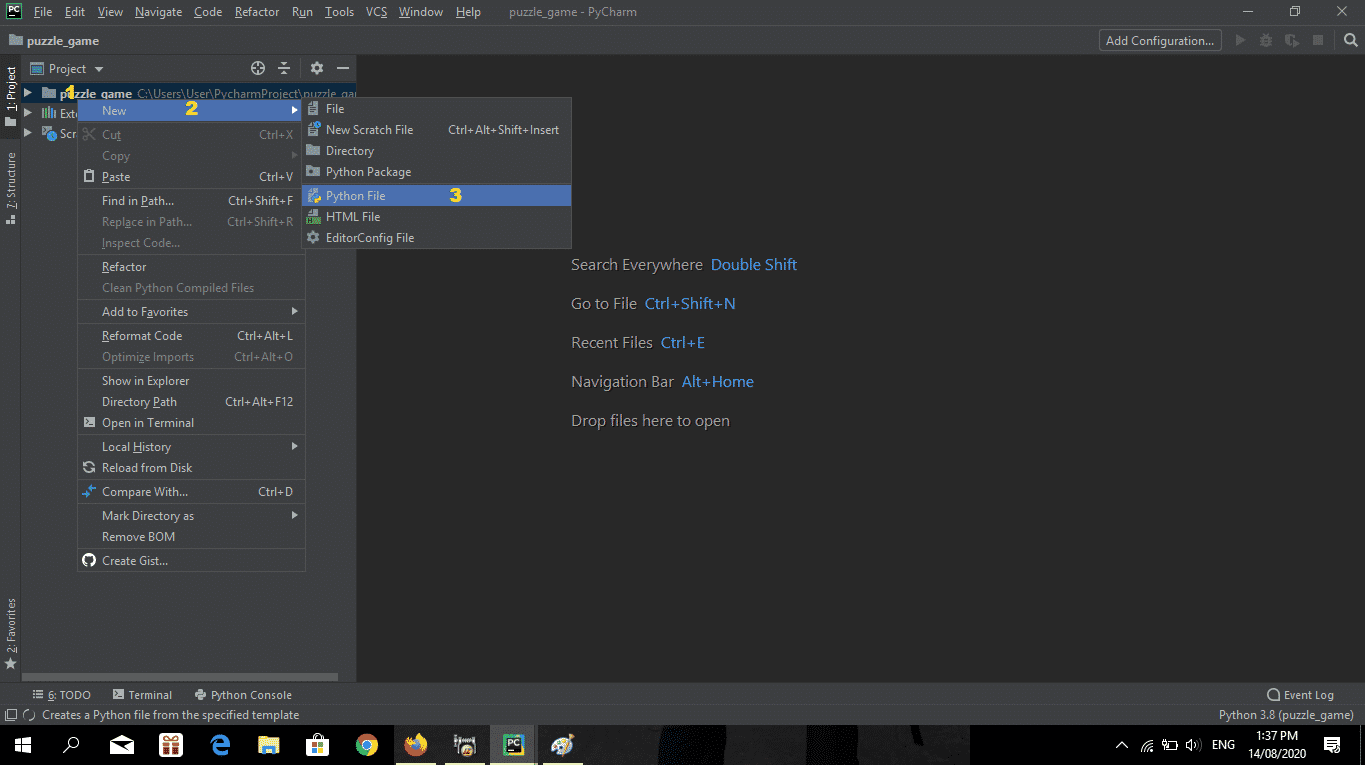The height and width of the screenshot is (765, 1367).
Task: Click Add Configuration button
Action: (x=1159, y=40)
